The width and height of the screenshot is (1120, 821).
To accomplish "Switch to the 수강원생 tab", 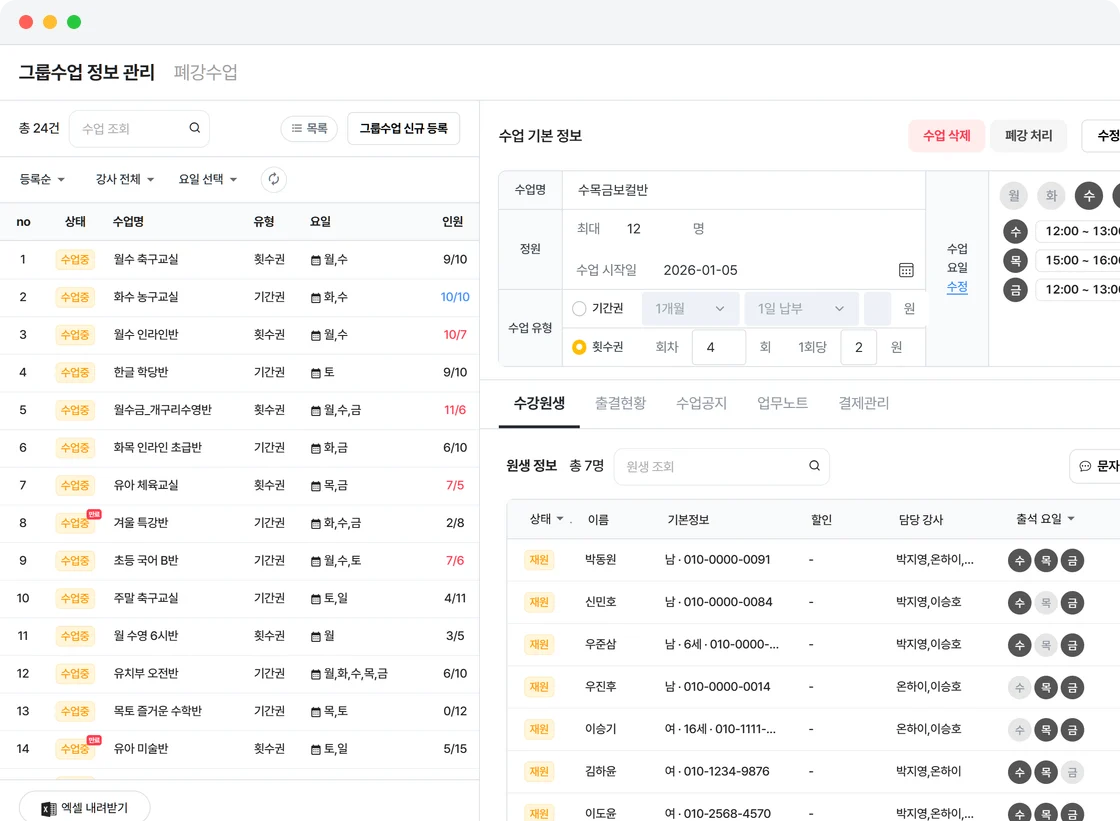I will point(539,403).
